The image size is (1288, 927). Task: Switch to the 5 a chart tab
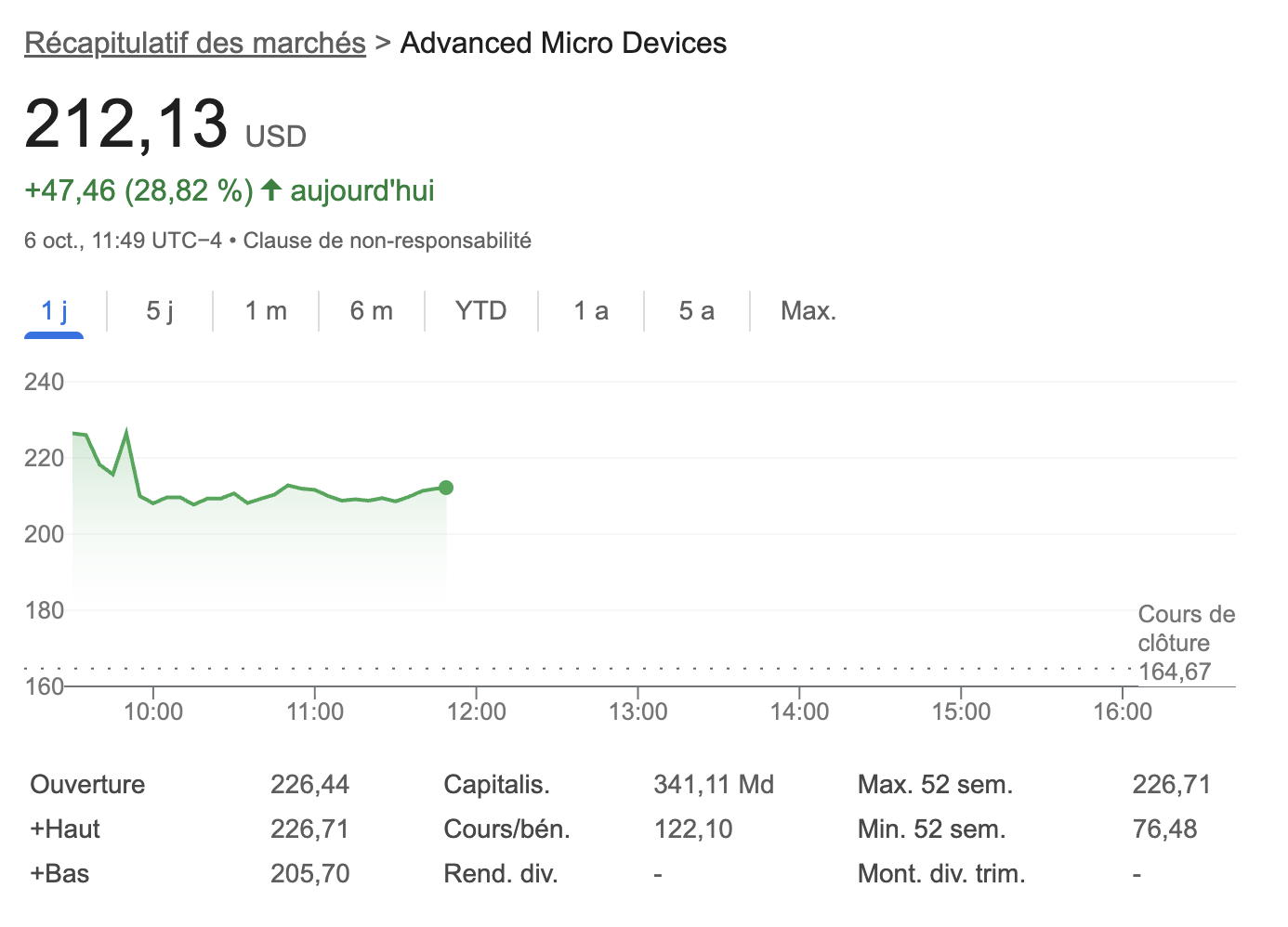696,311
